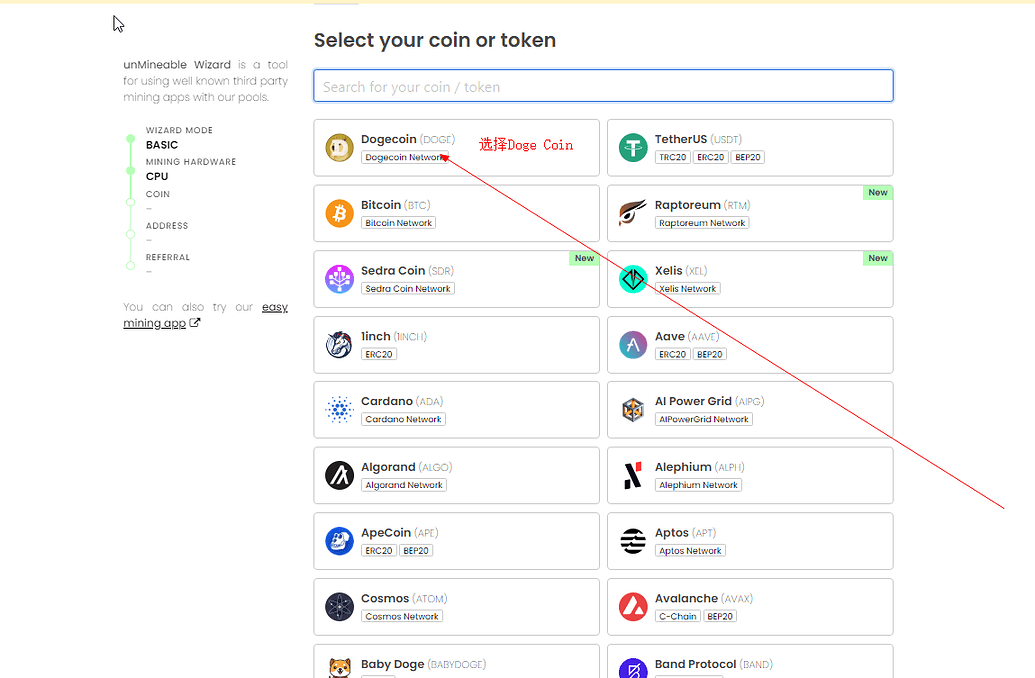Click the Cosmos atom icon
The height and width of the screenshot is (678, 1035).
[339, 606]
